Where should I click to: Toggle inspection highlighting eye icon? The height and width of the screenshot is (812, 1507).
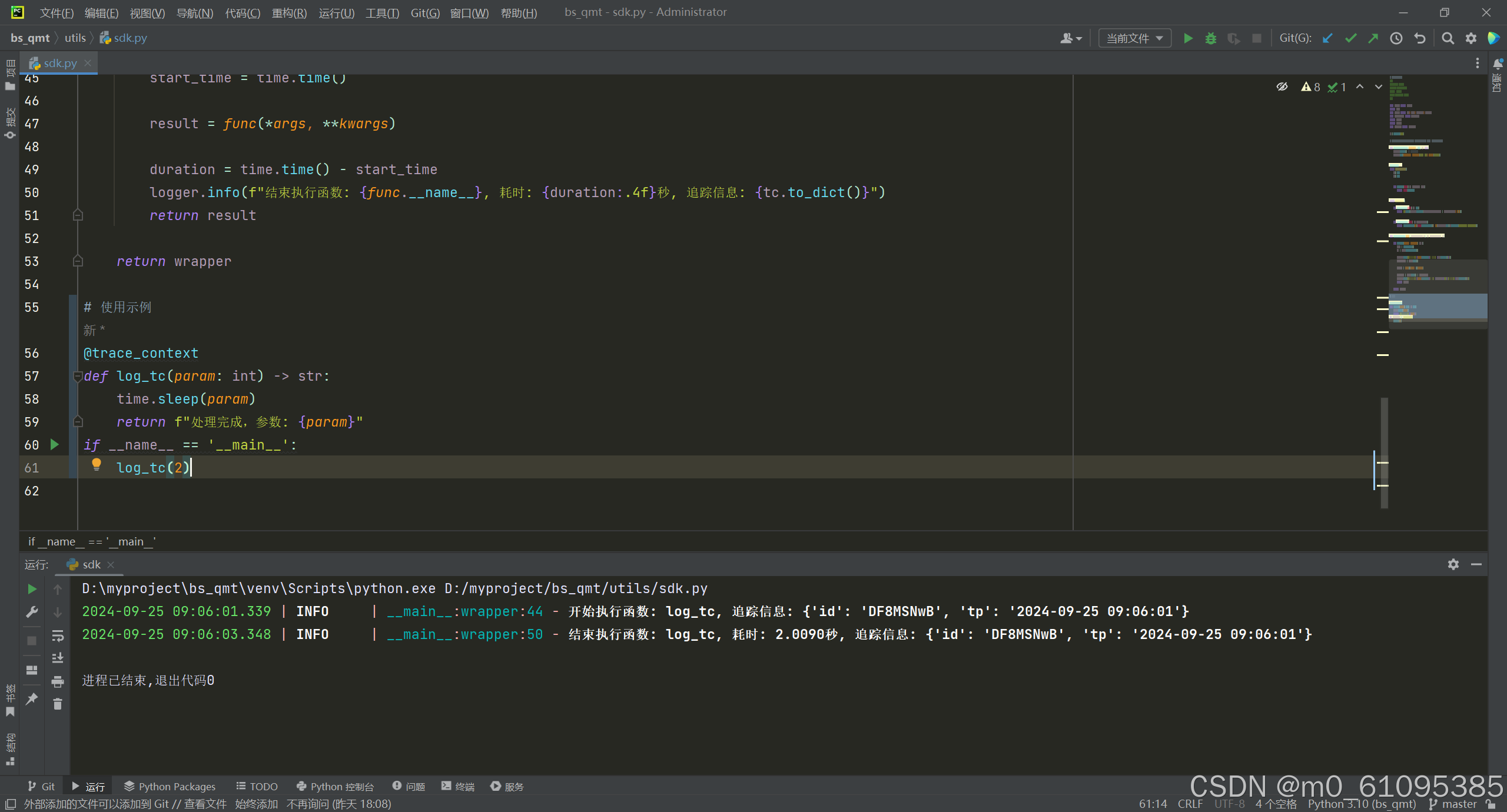1282,87
